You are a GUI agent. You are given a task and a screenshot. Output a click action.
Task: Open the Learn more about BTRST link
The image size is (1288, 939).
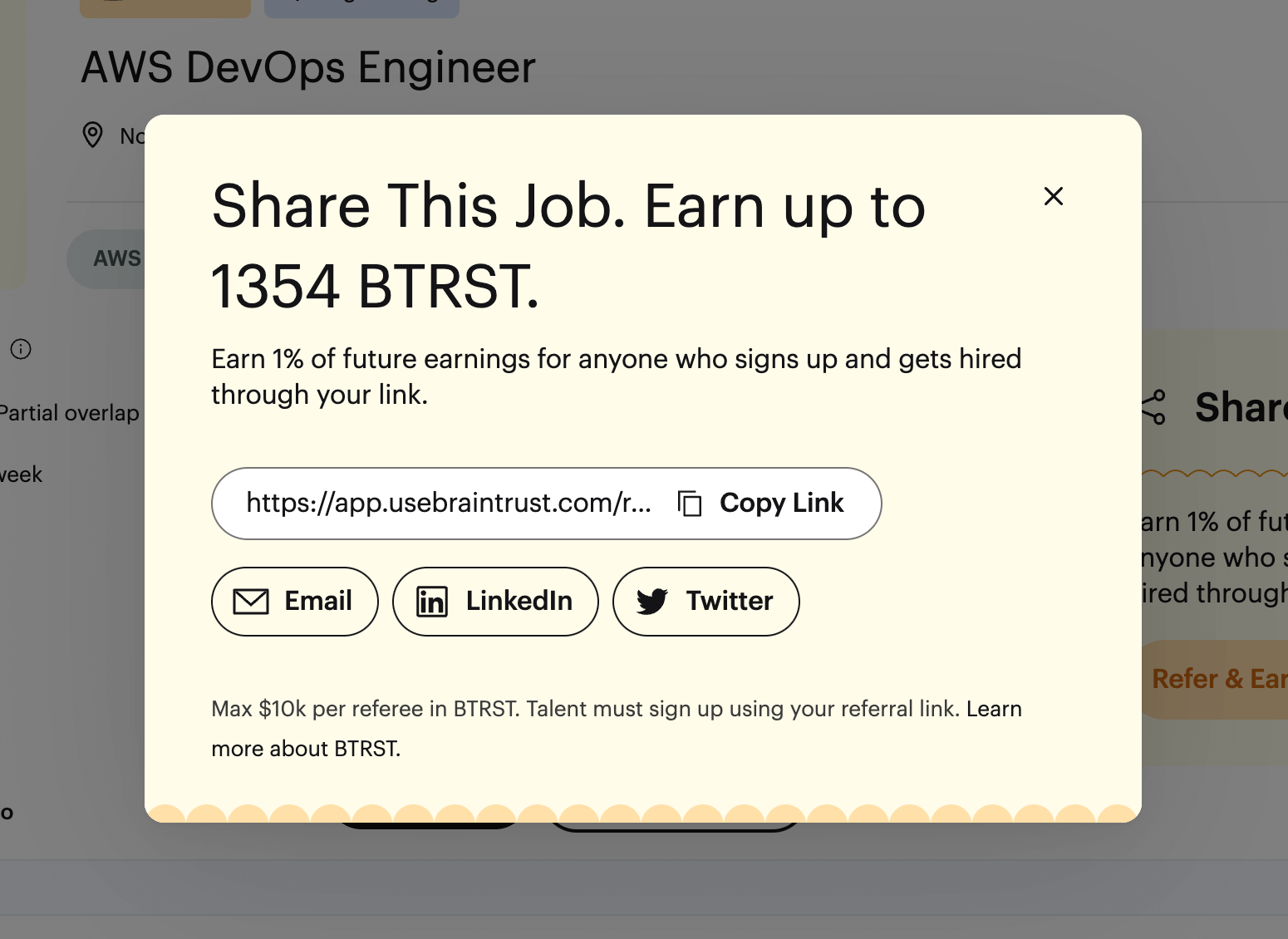pyautogui.click(x=994, y=709)
